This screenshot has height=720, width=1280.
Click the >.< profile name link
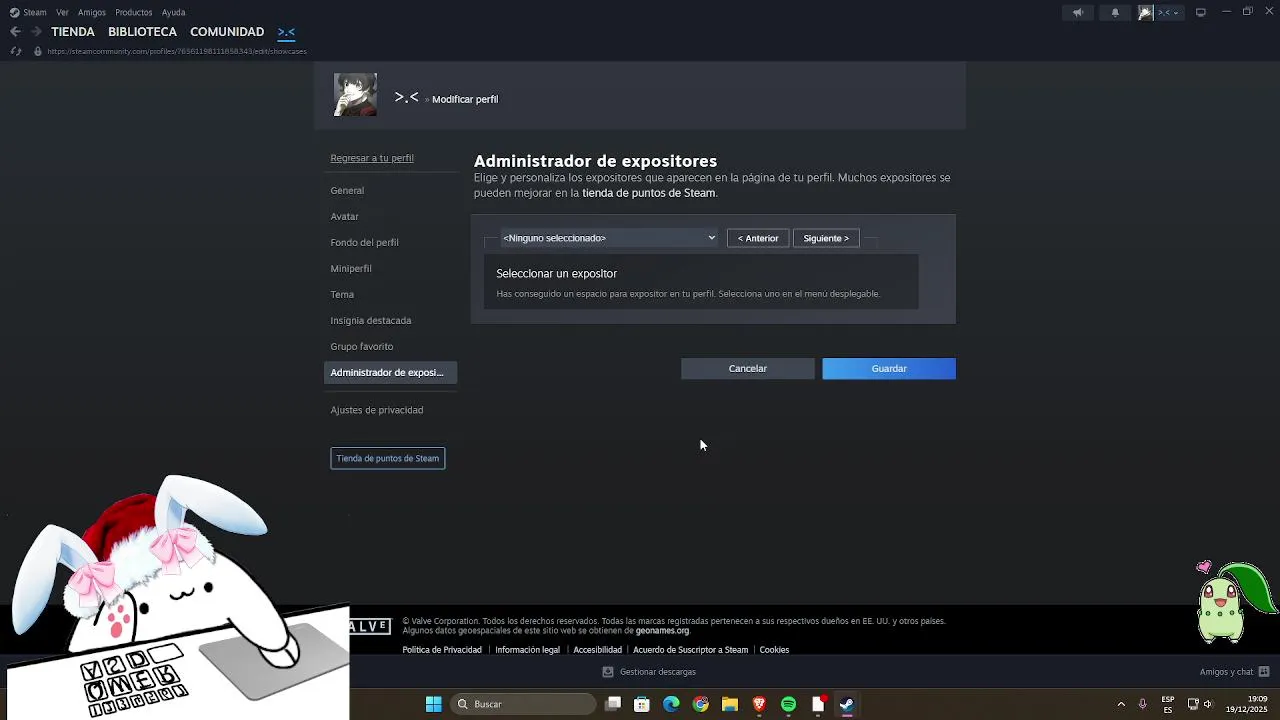pyautogui.click(x=406, y=97)
